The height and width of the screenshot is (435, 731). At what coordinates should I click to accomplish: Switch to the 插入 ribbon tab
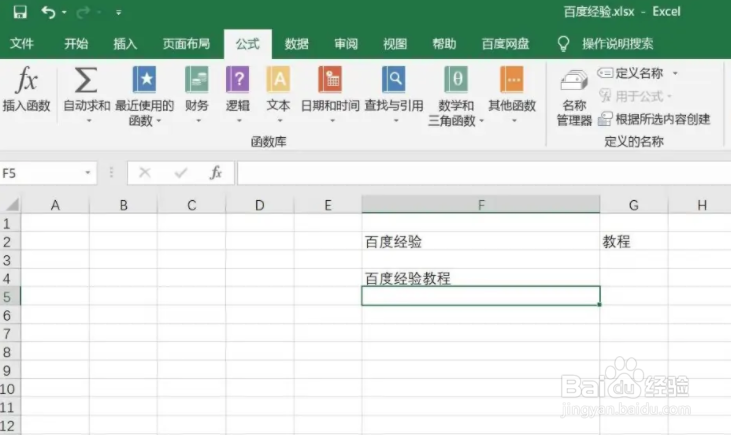[125, 44]
